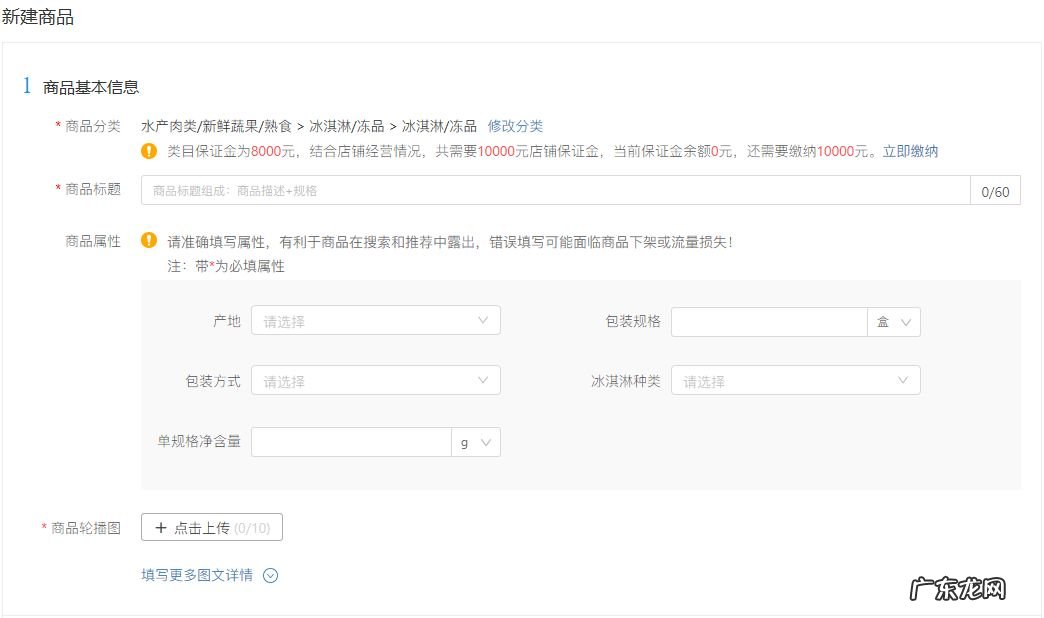Select the 新建商品 page title
Screen dimensions: 1044x618
click(37, 15)
